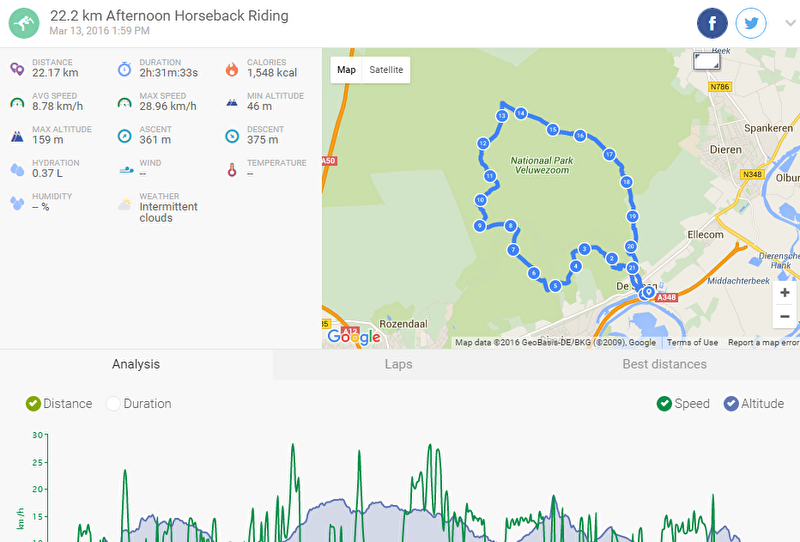The height and width of the screenshot is (542, 800).
Task: Click the workout title text
Action: click(169, 16)
